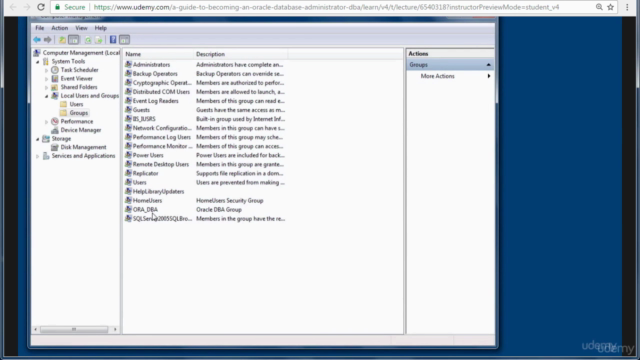
Task: Click the Replicator group icon
Action: tap(128, 173)
